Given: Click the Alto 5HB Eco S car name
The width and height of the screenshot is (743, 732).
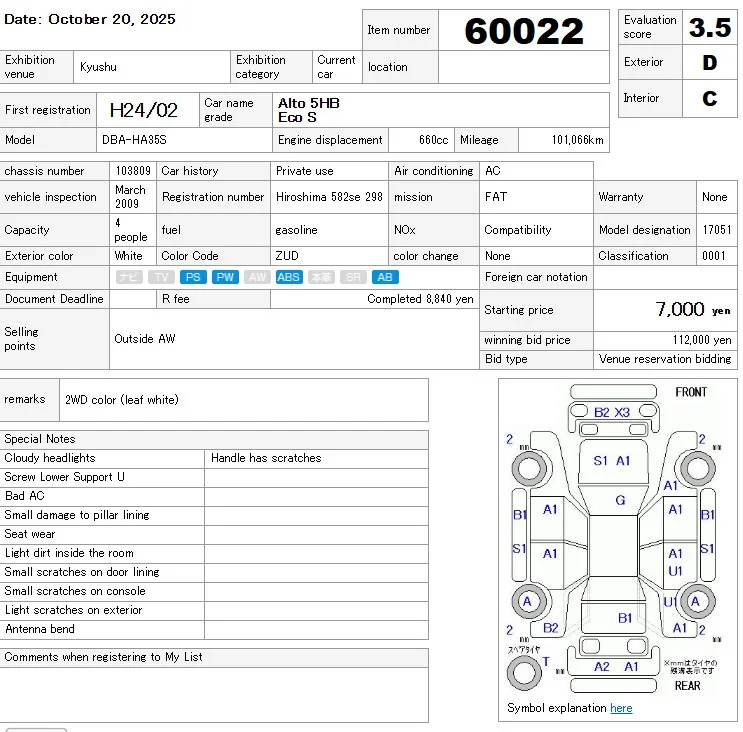Looking at the screenshot, I should (x=308, y=110).
